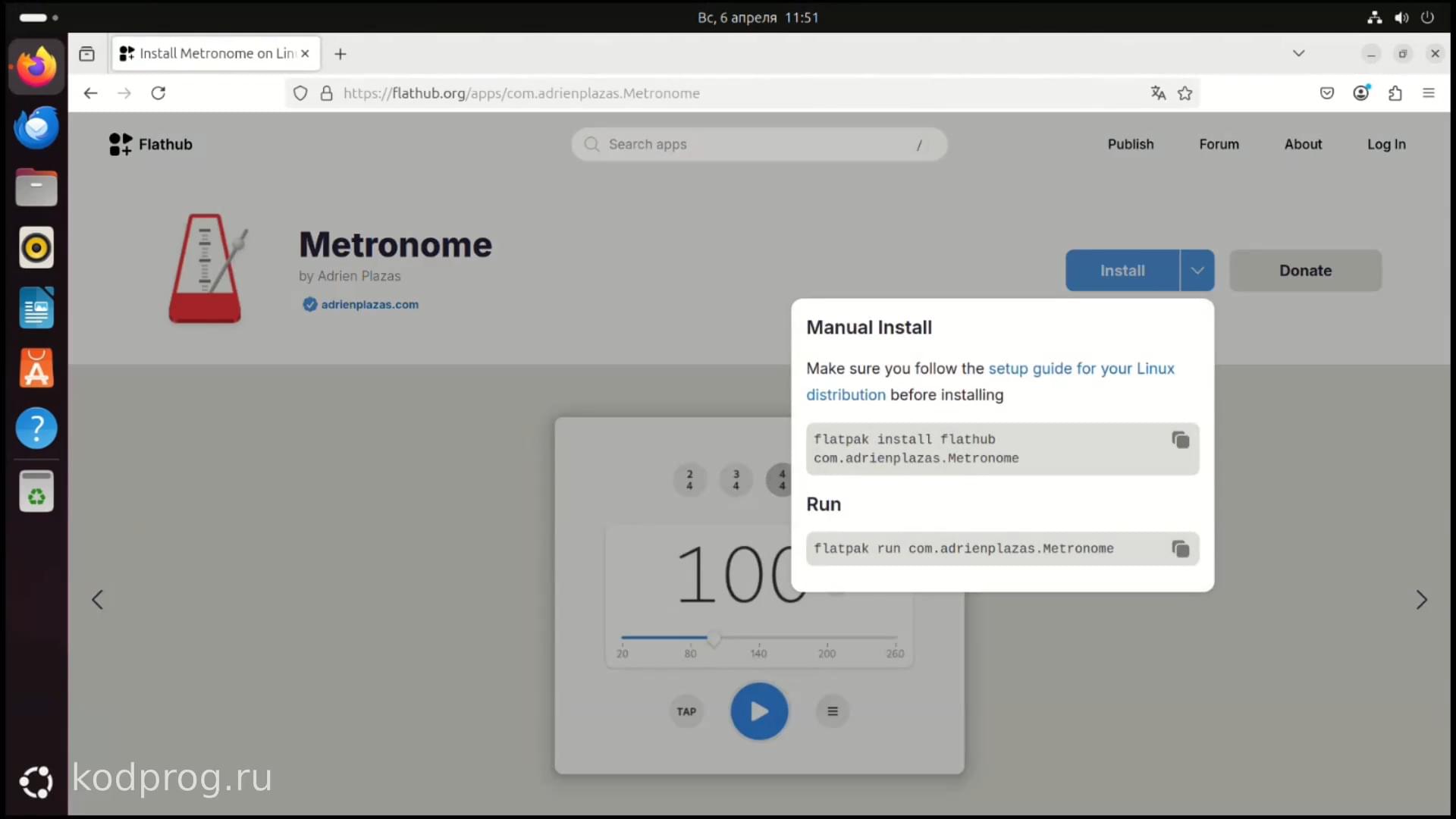Click the flathub.org URL in address bar
This screenshot has width=1456, height=819.
(521, 93)
